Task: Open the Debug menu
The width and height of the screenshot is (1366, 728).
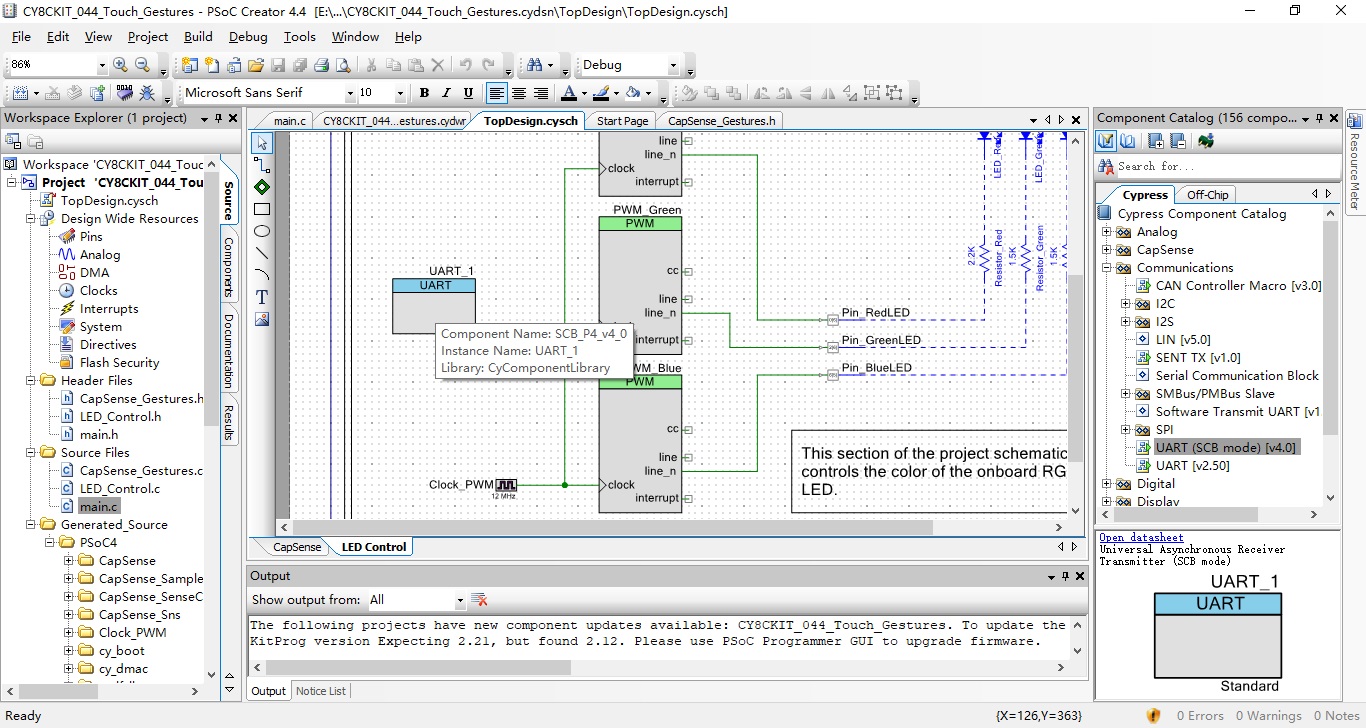Action: 248,37
